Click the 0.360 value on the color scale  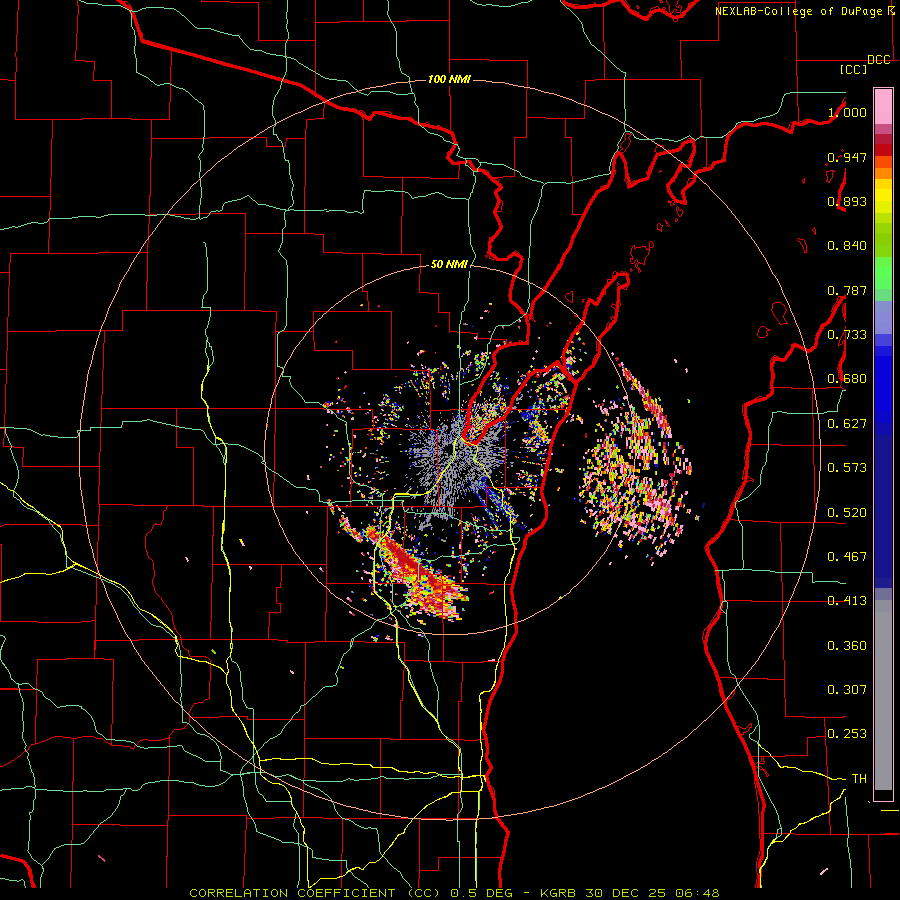(x=847, y=646)
